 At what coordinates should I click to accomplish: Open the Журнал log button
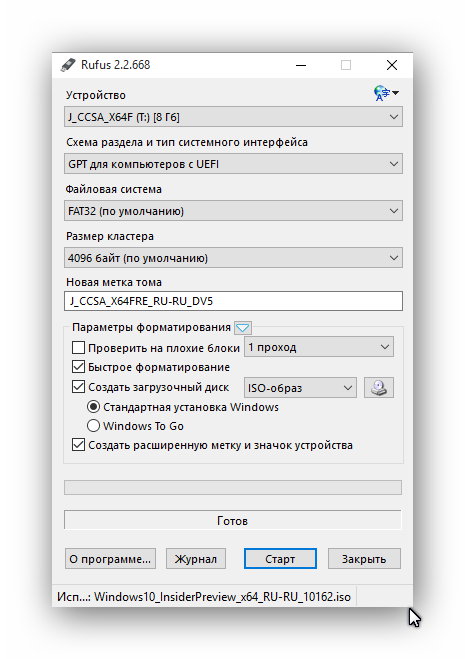pos(196,559)
